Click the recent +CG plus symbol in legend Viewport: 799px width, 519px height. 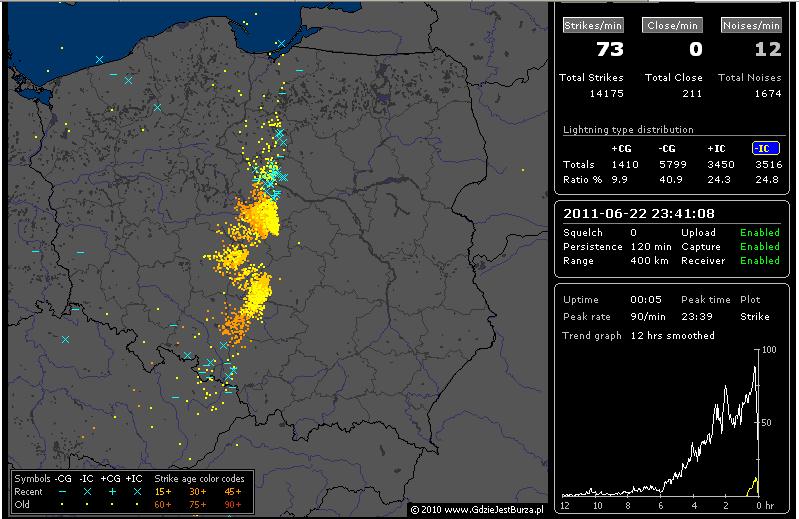pos(112,492)
